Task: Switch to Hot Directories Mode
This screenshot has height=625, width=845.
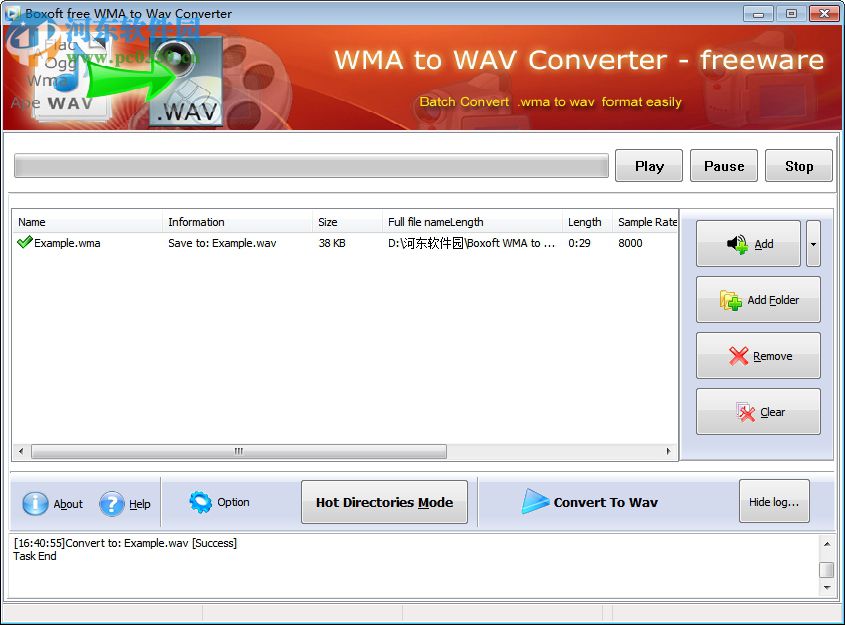Action: (384, 502)
